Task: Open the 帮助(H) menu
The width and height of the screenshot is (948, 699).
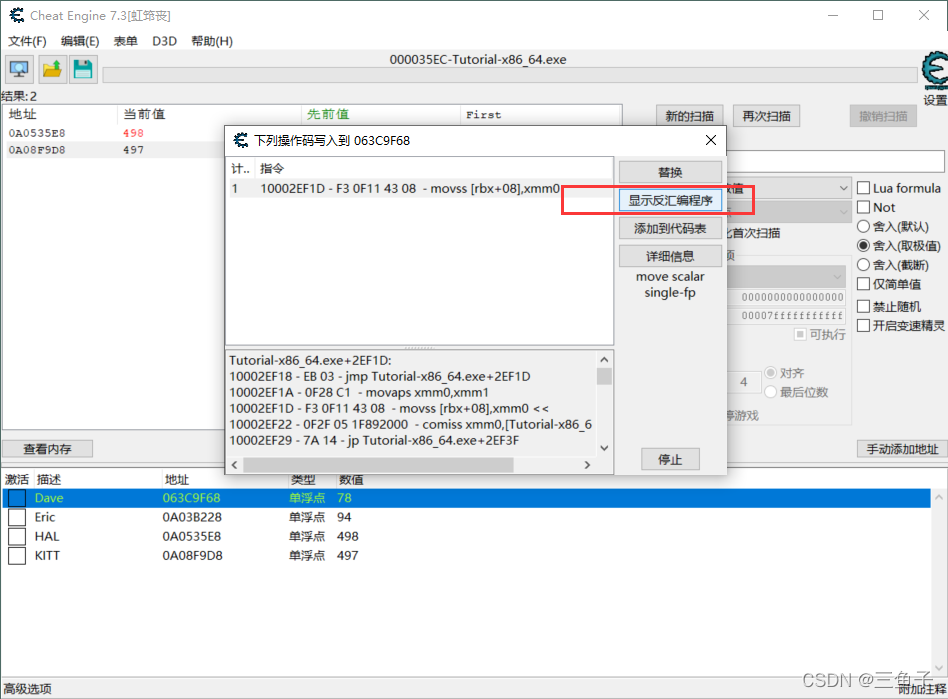Action: (x=212, y=41)
